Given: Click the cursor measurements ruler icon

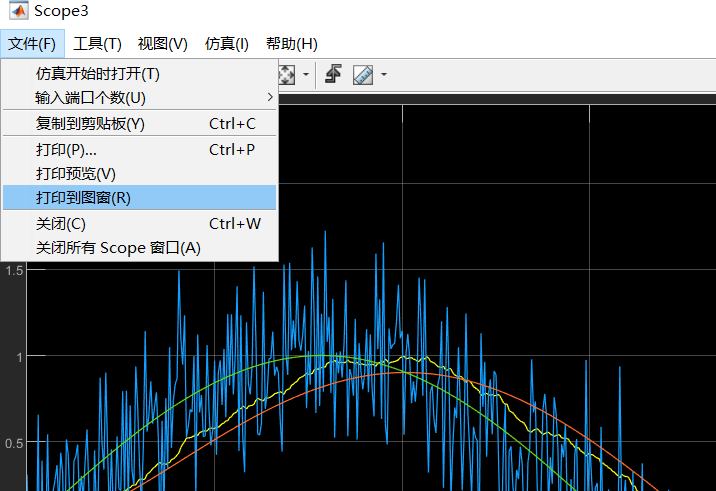Looking at the screenshot, I should (x=363, y=74).
